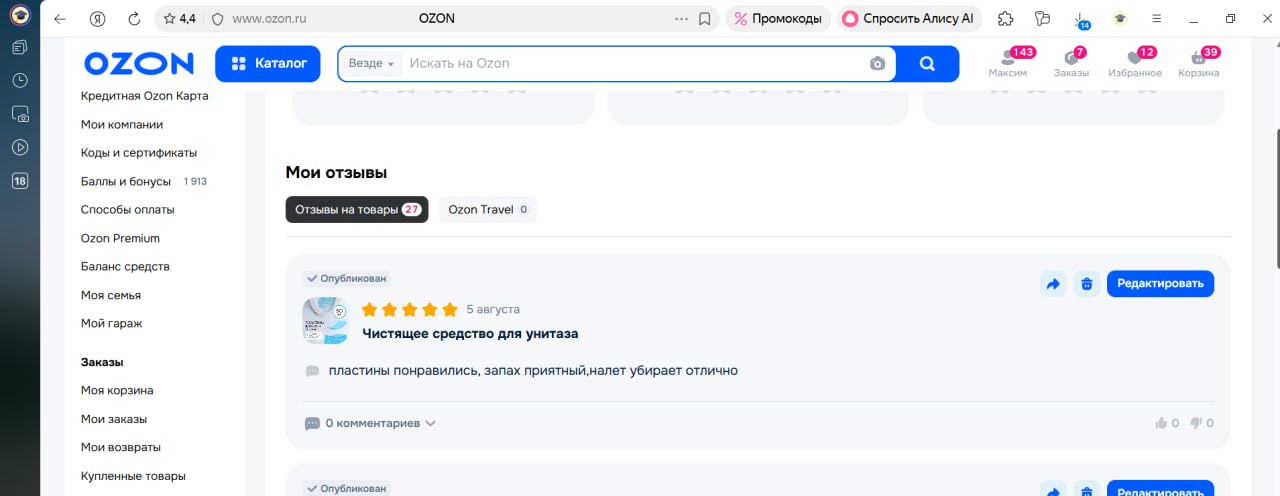The height and width of the screenshot is (496, 1280).
Task: Open Моя корзина under Заказы
Action: point(117,390)
